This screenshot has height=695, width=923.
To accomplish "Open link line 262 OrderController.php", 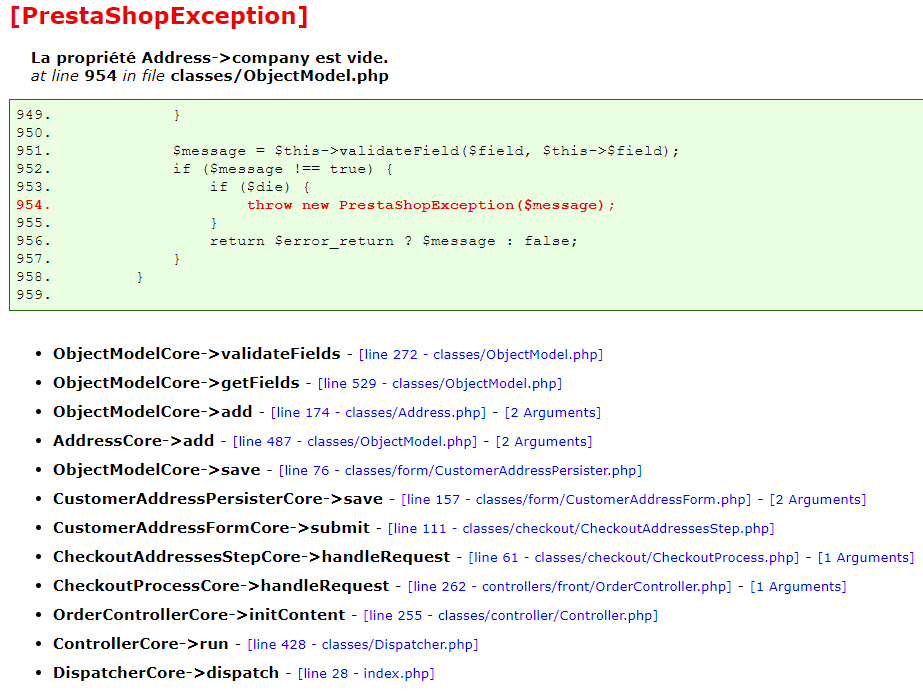I will pos(570,587).
